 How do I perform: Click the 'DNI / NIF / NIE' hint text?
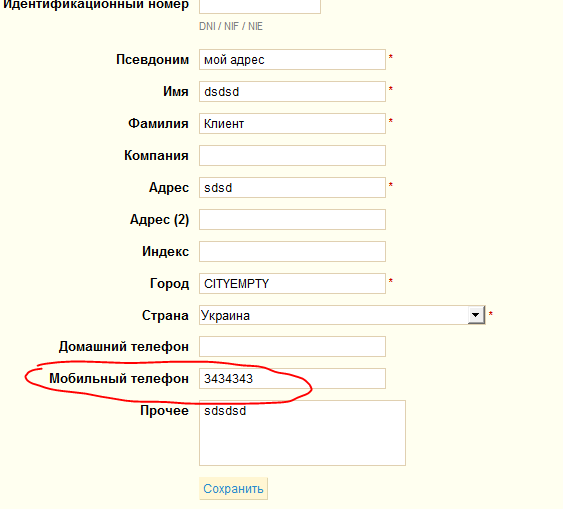tap(231, 26)
